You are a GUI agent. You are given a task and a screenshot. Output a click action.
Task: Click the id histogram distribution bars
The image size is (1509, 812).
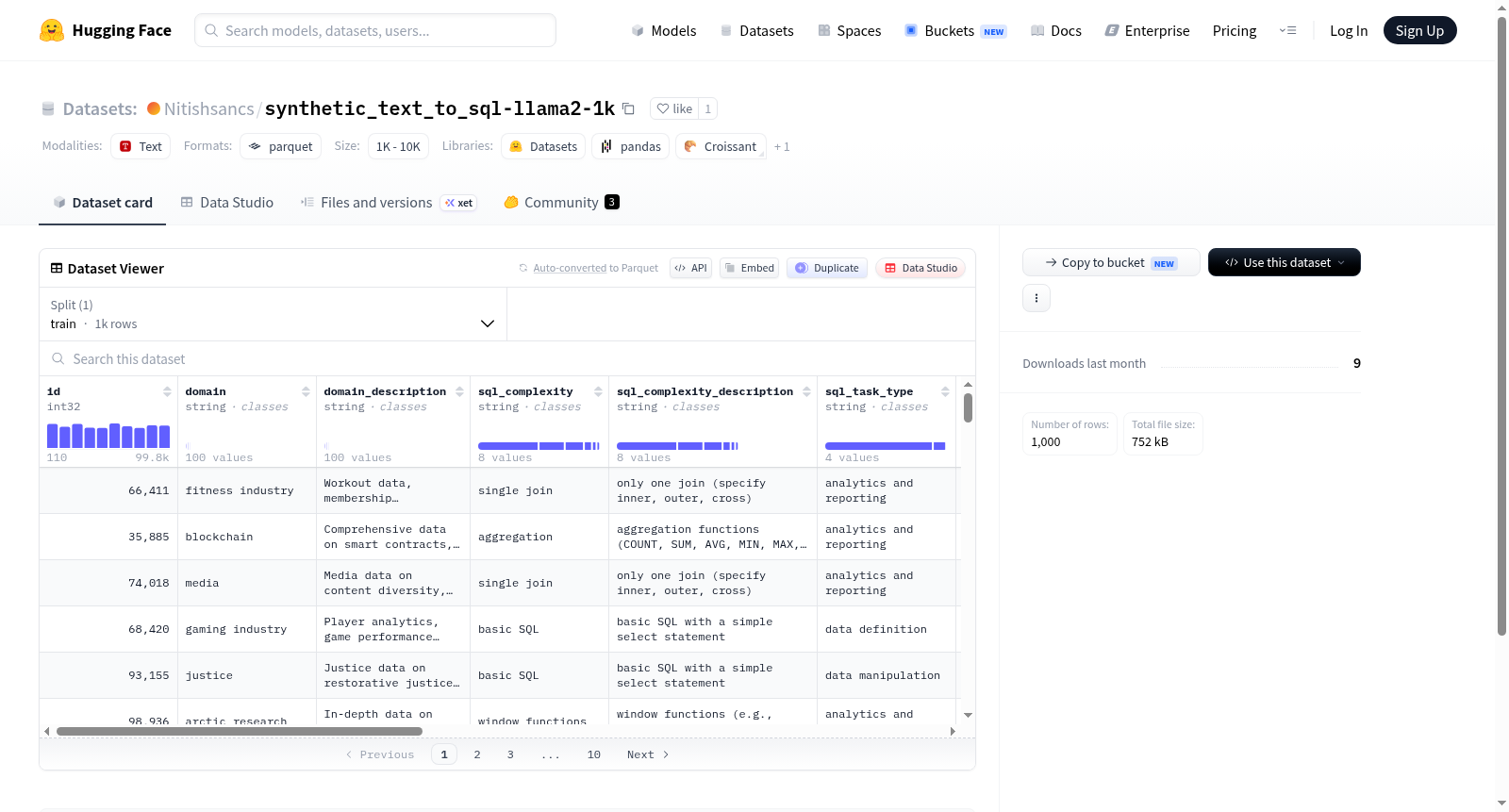pos(108,436)
